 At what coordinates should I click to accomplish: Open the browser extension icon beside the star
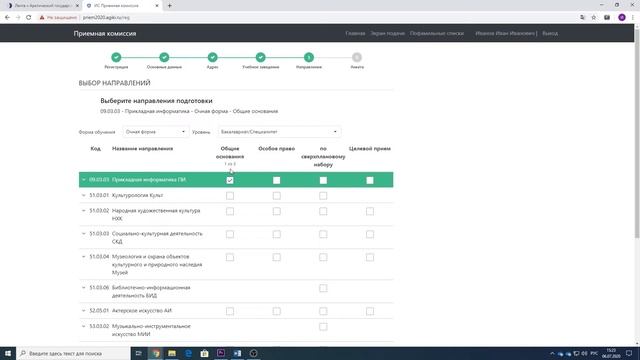(607, 18)
